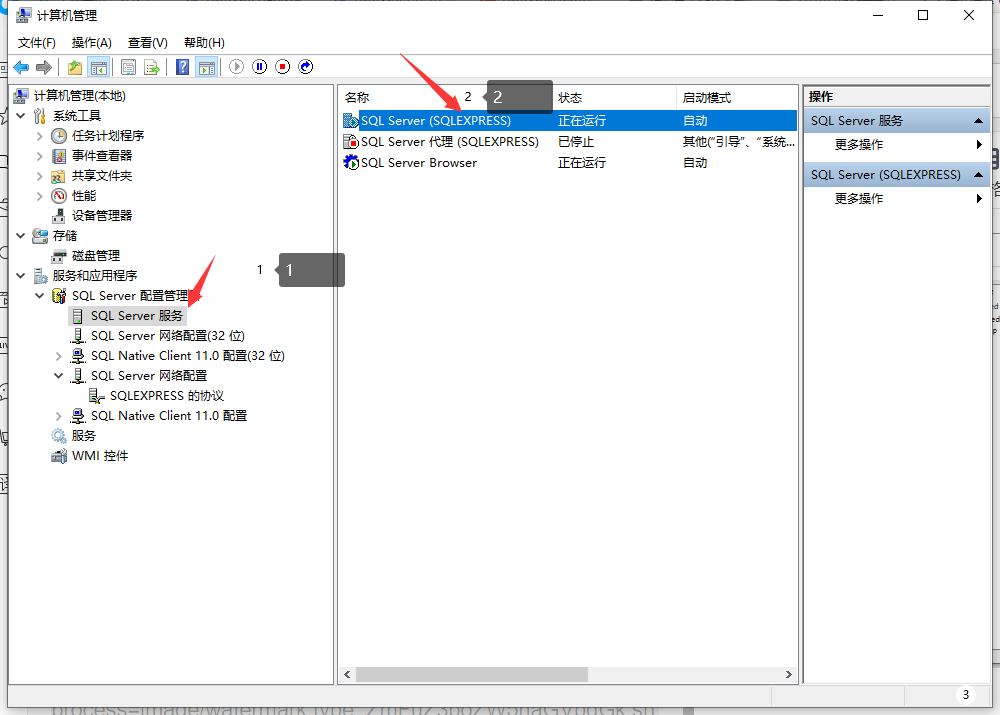
Task: Start the selected service with toolbar play icon
Action: [x=237, y=67]
